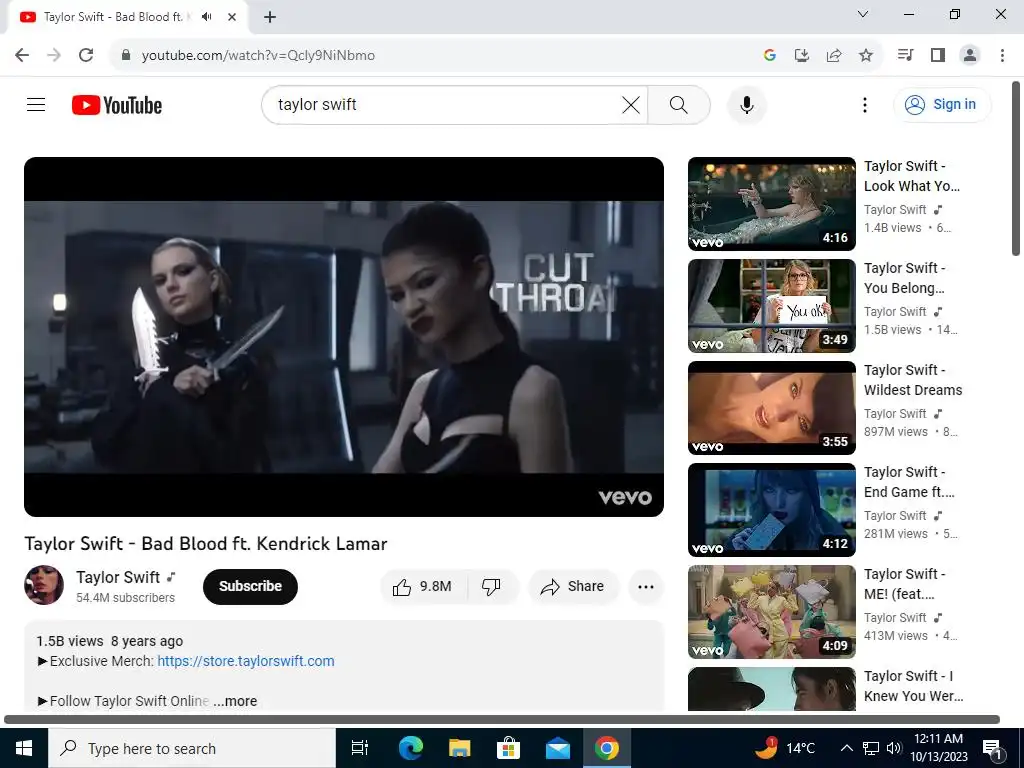Open Task View on the taskbar
The image size is (1024, 768).
(x=360, y=748)
